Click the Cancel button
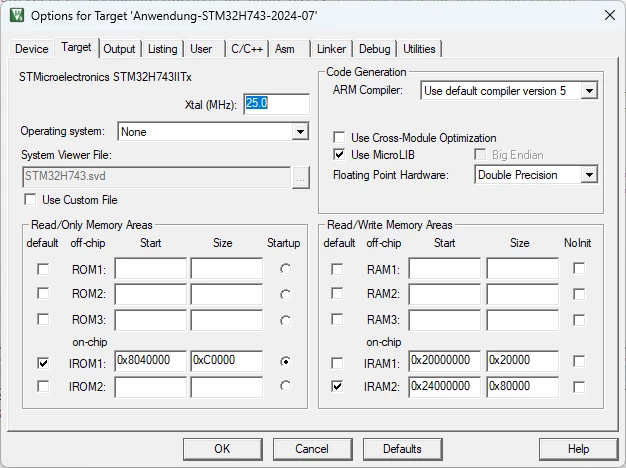Screen dimensions: 626x468 [x=313, y=449]
